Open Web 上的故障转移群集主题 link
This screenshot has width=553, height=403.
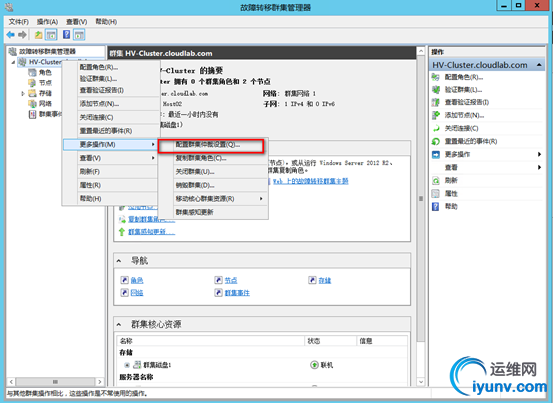coord(311,181)
